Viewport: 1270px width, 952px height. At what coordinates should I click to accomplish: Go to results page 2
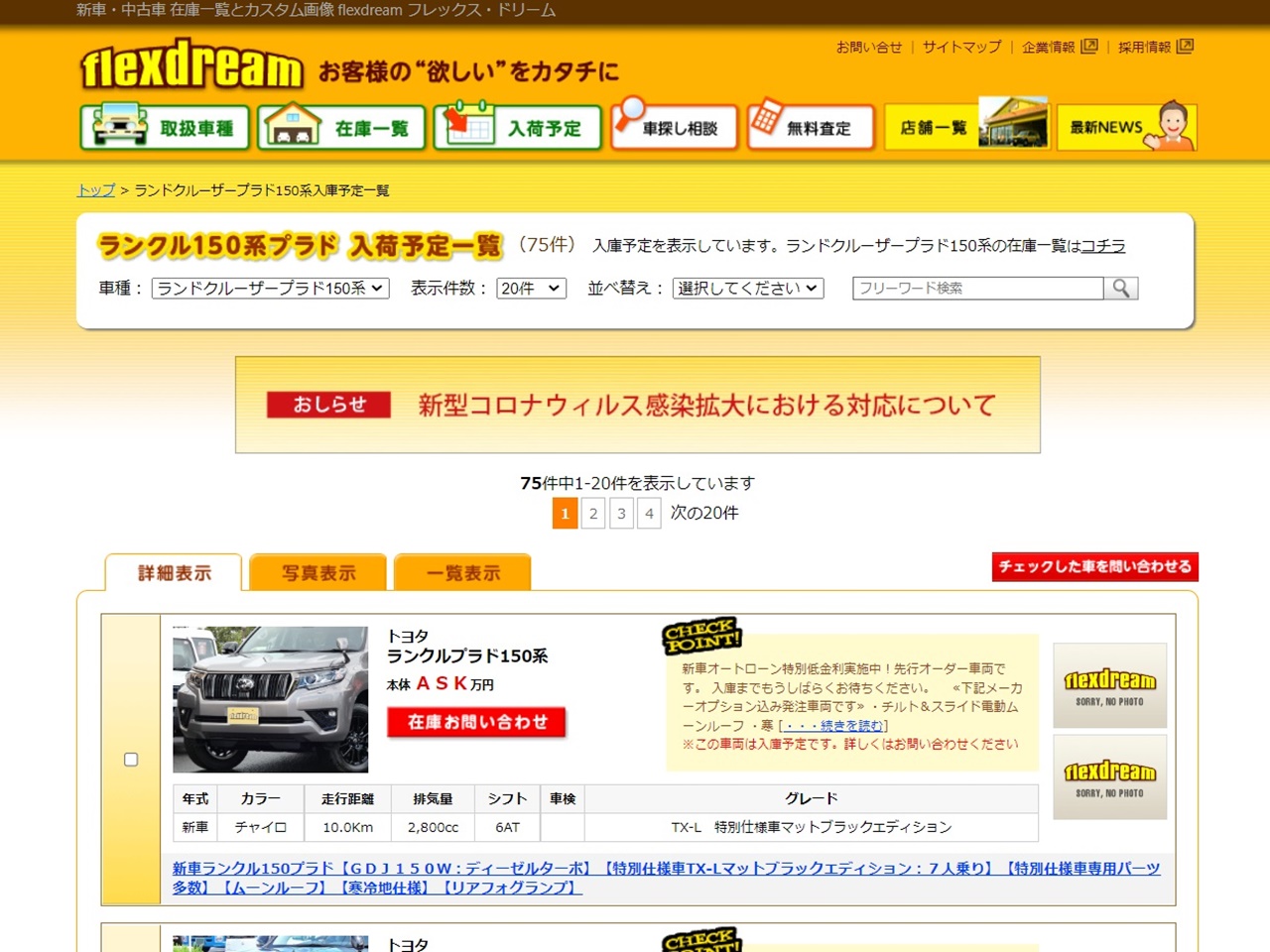[x=593, y=513]
